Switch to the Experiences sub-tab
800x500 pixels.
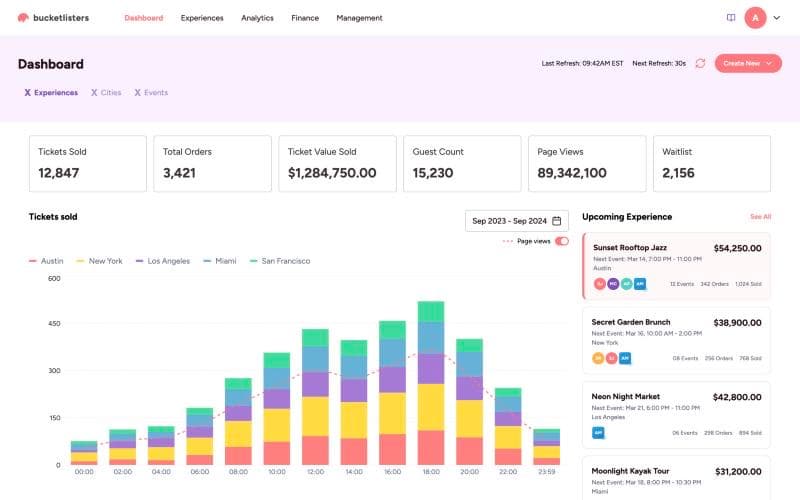[x=51, y=92]
